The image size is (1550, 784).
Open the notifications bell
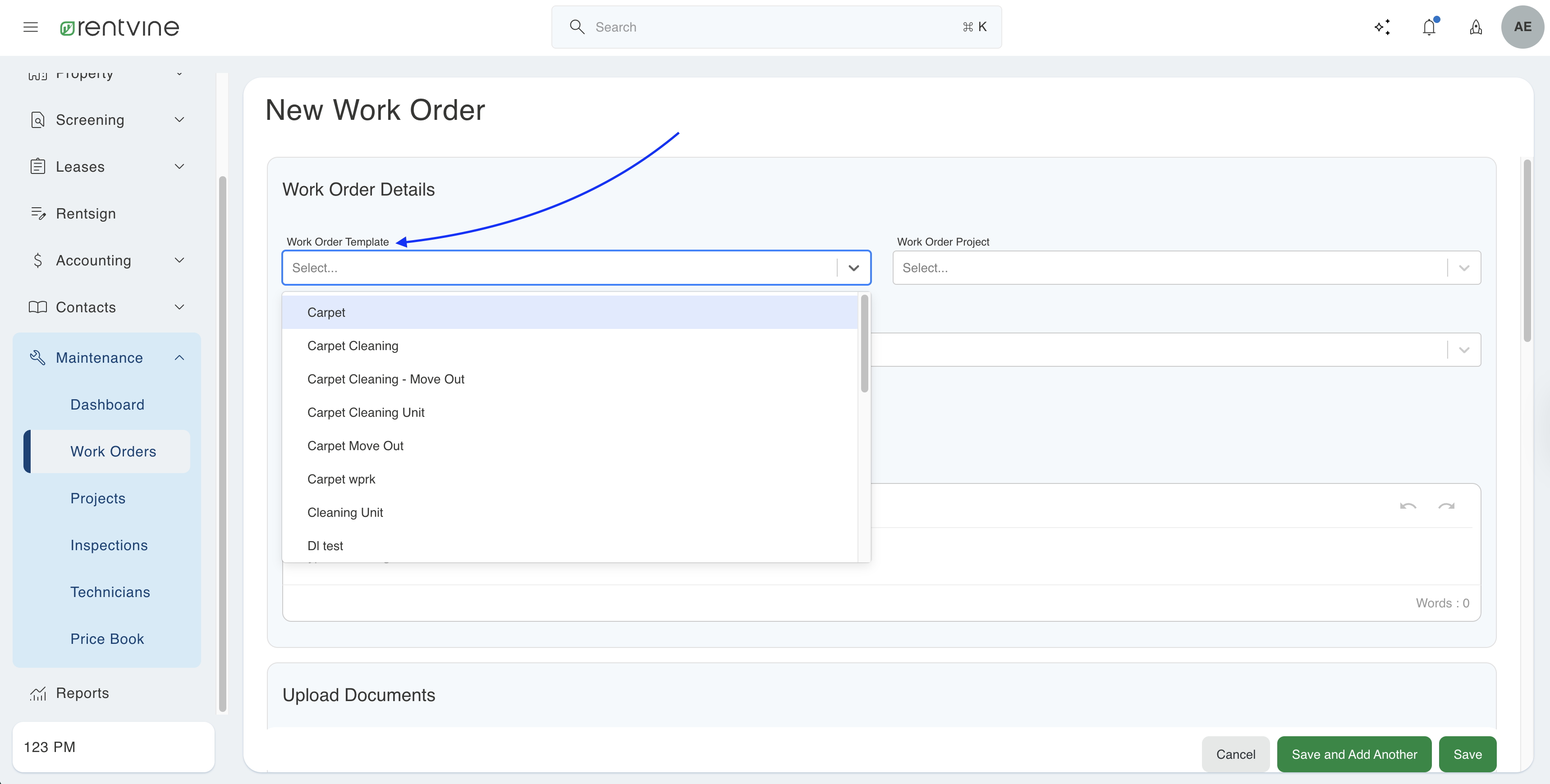[1429, 27]
